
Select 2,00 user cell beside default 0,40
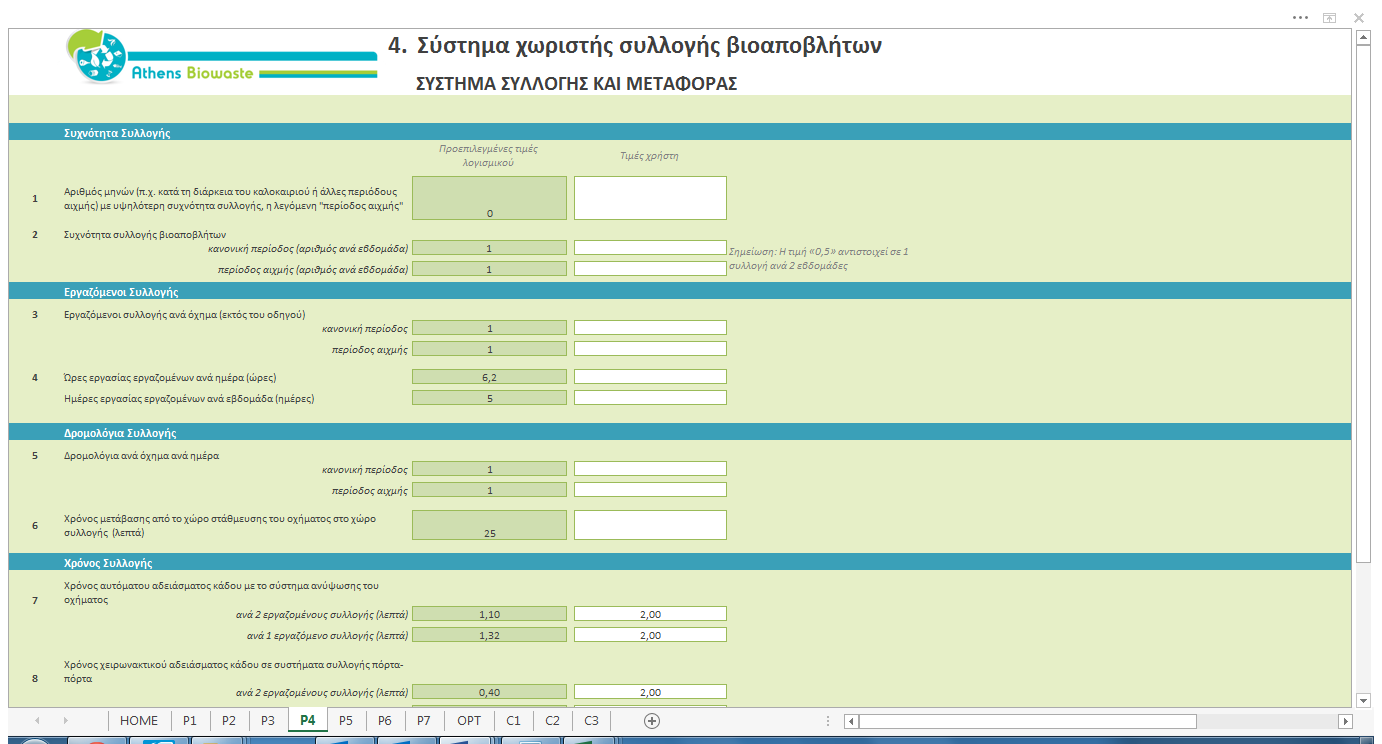click(x=650, y=692)
